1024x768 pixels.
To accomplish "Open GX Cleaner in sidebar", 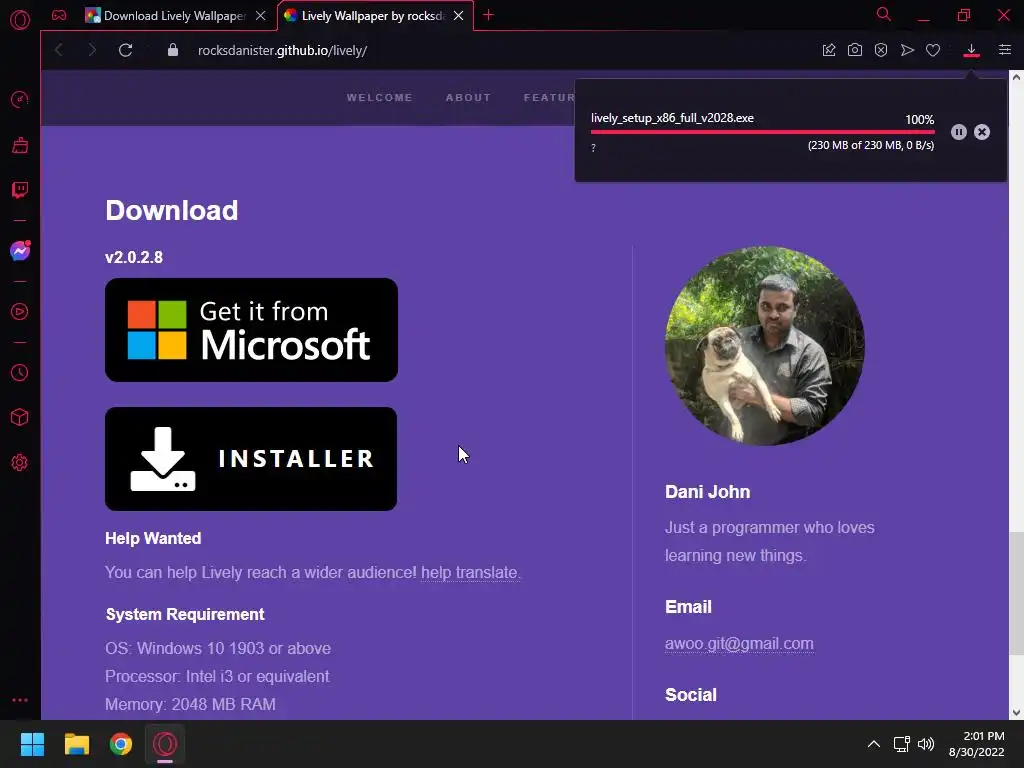I will click(20, 145).
